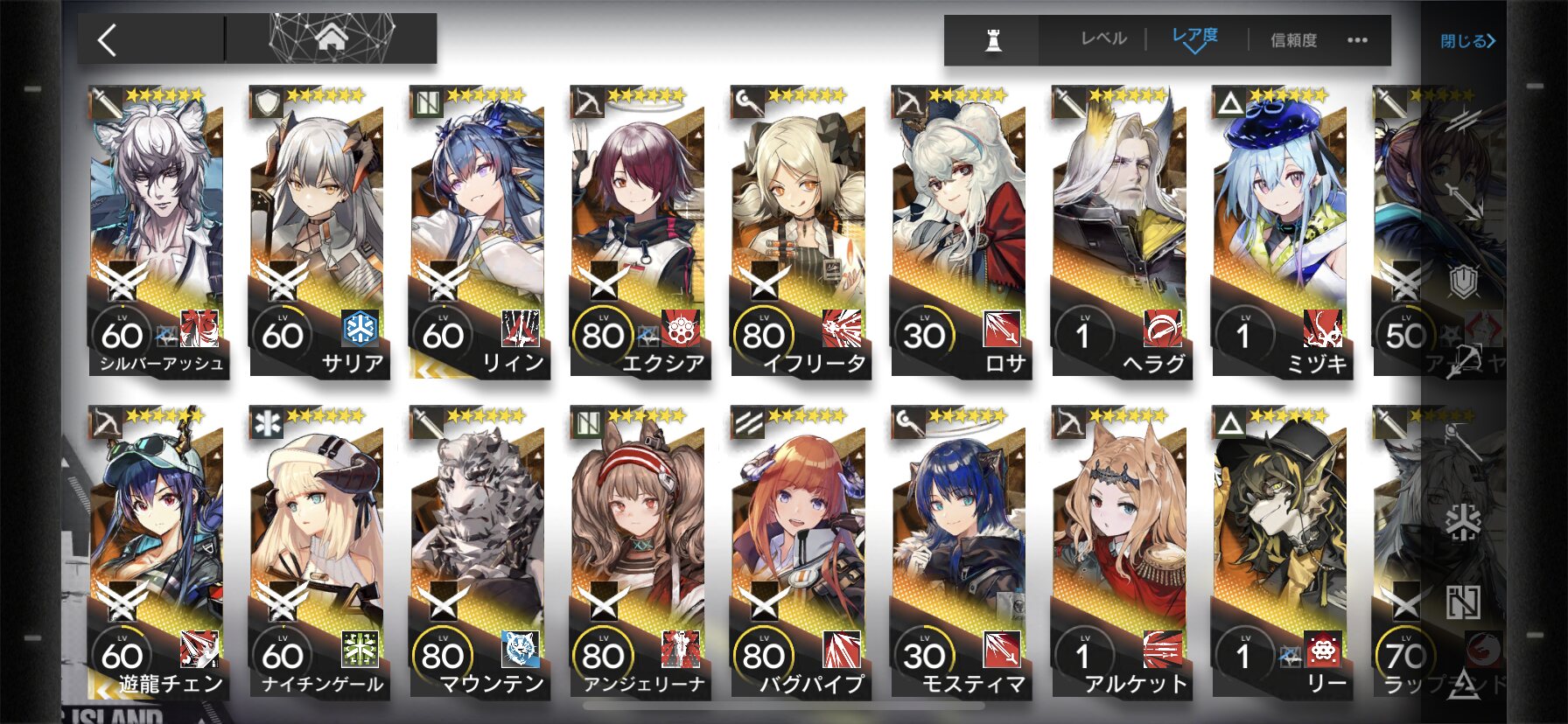Viewport: 1568px width, 724px height.
Task: Select the Hellagur operator card
Action: [1120, 232]
